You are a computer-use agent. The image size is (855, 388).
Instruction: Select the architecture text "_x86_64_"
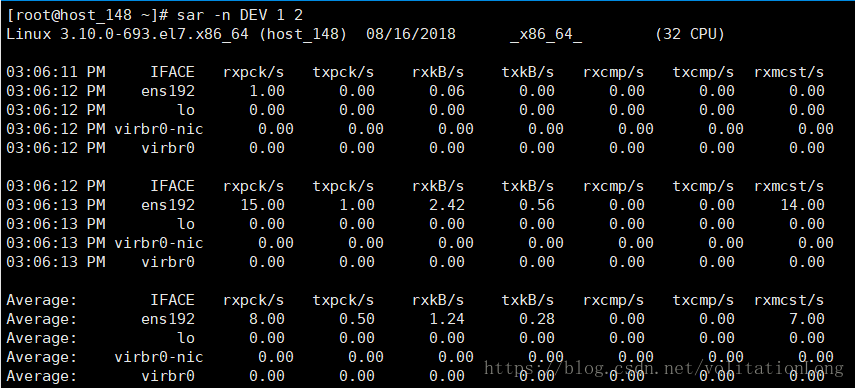click(546, 35)
